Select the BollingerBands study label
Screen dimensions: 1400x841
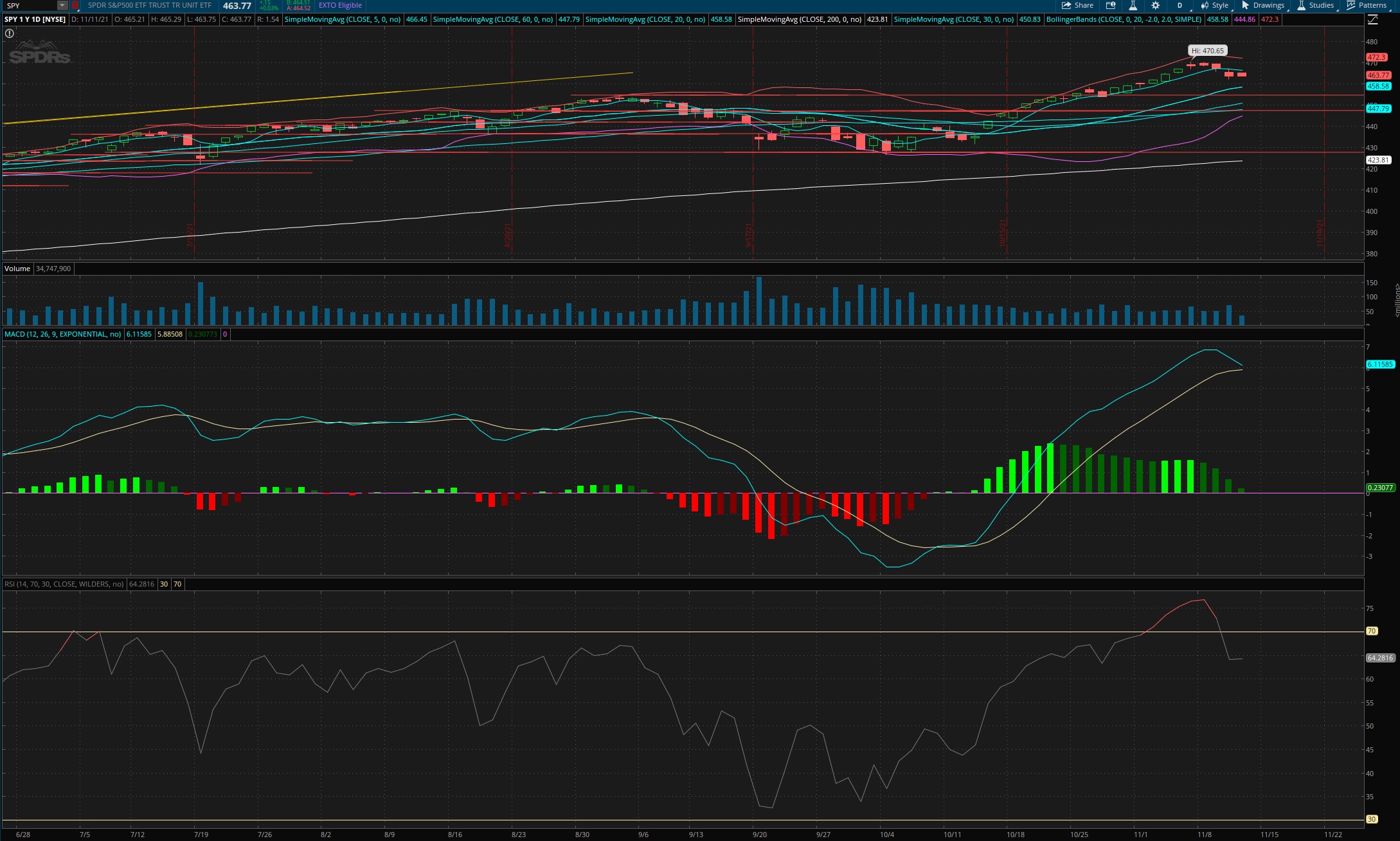tap(1124, 19)
